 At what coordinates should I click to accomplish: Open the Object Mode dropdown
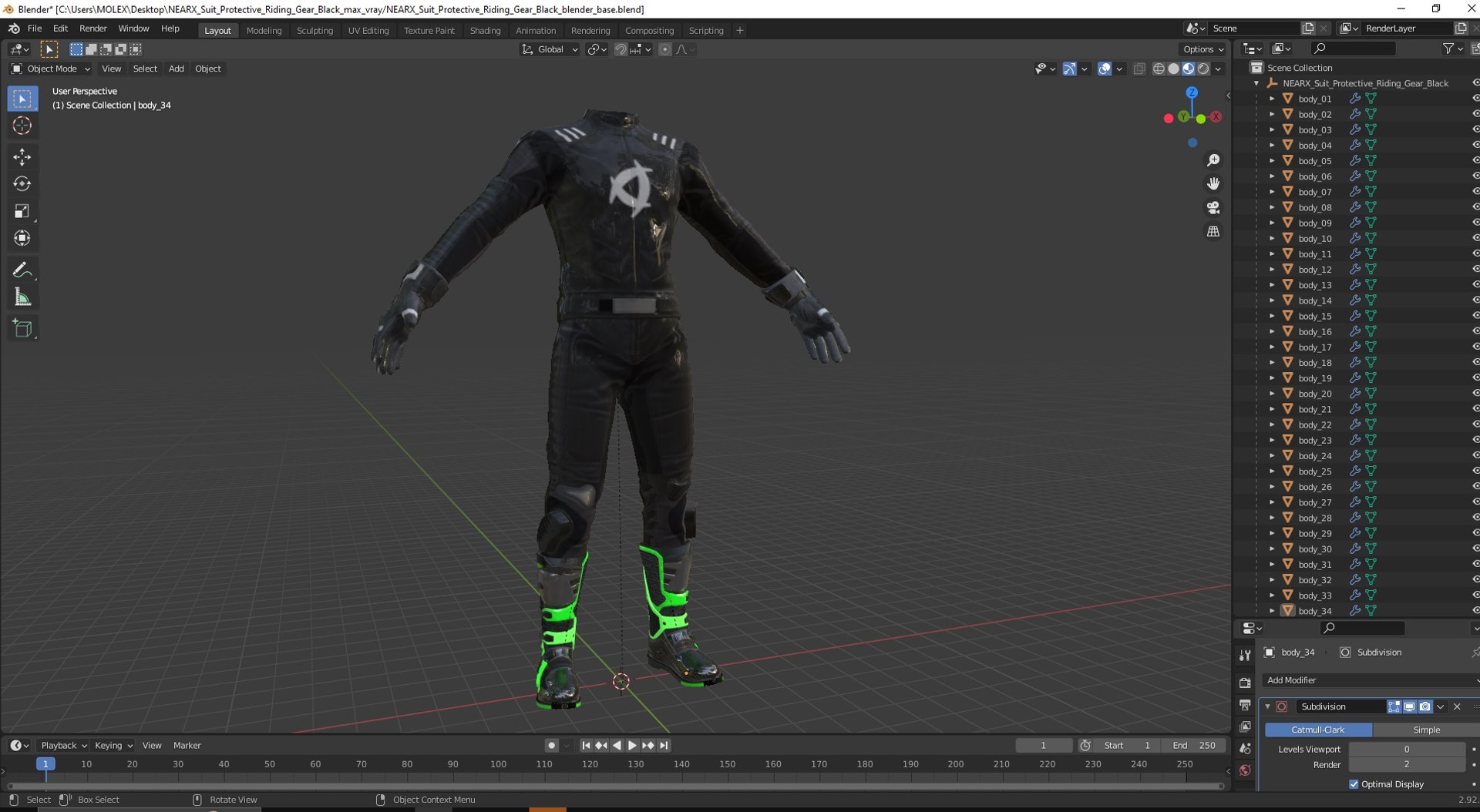pos(51,69)
